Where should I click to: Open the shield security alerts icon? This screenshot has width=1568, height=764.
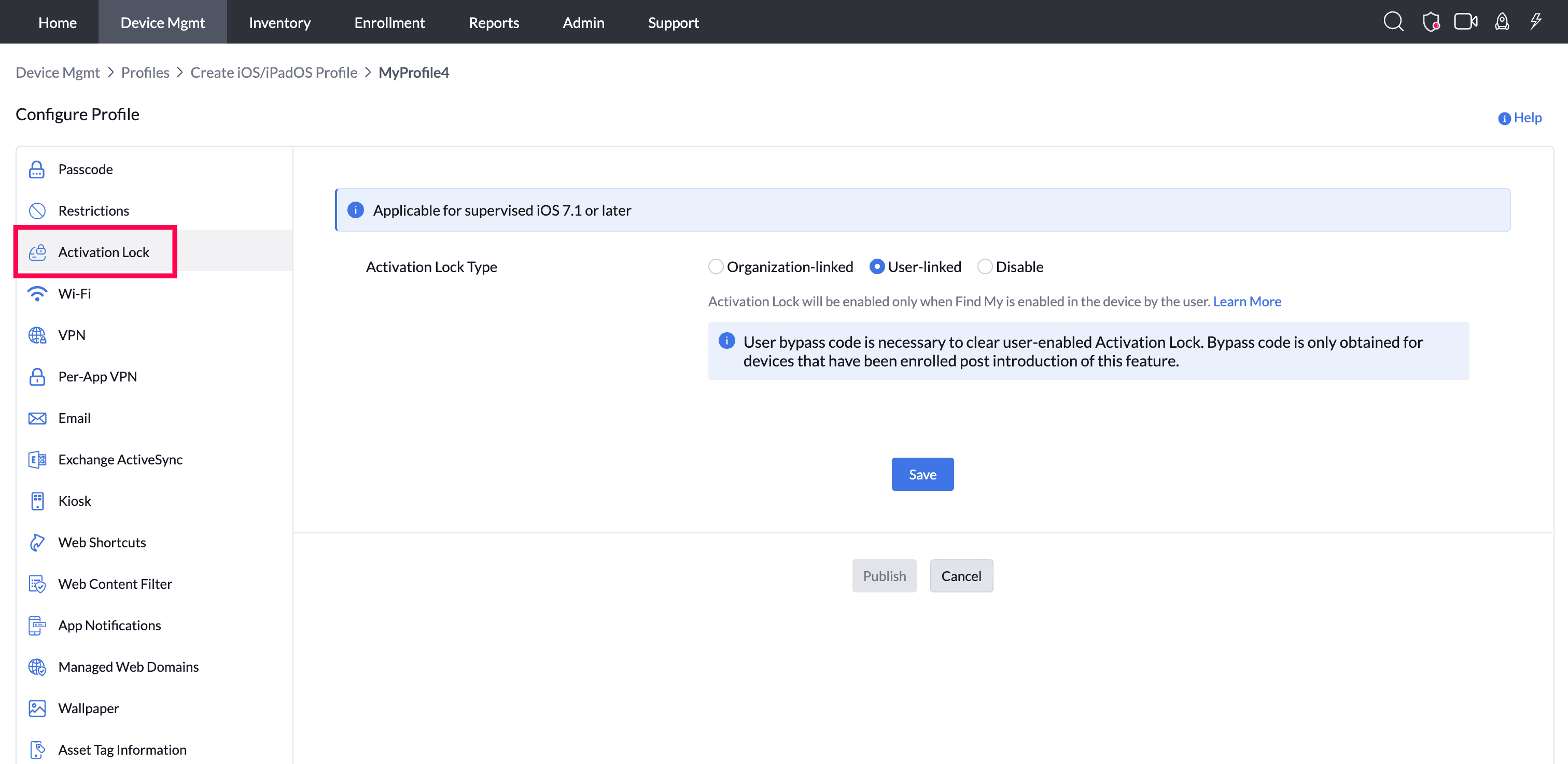(1431, 22)
